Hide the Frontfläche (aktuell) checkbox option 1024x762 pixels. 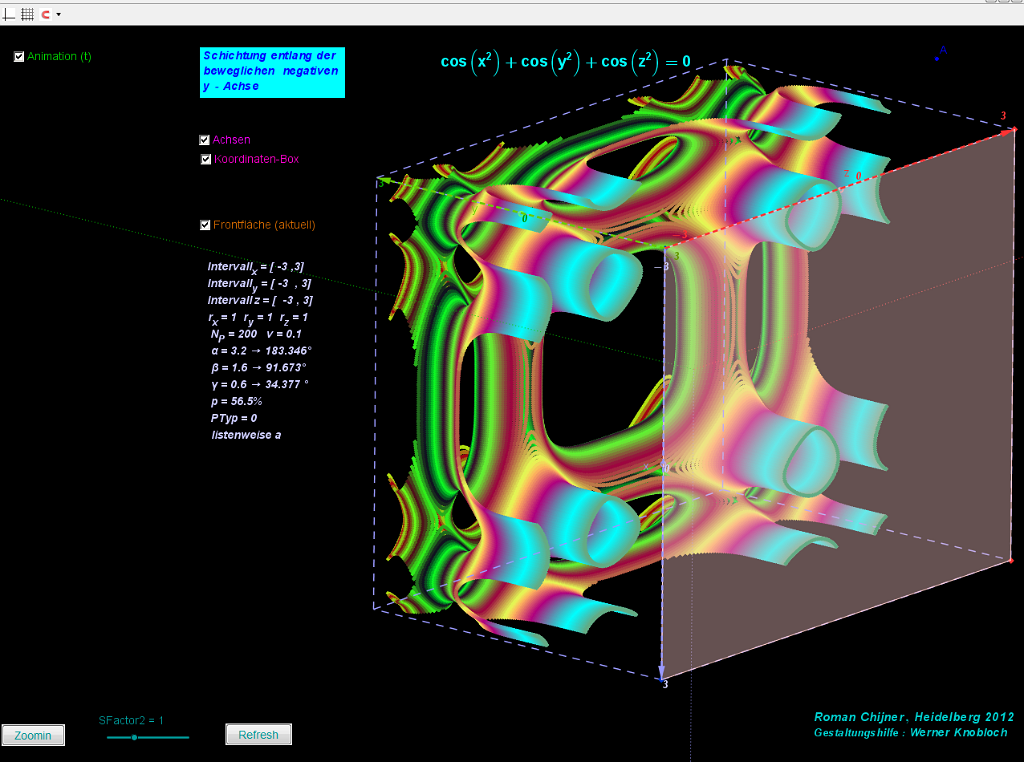click(x=205, y=225)
